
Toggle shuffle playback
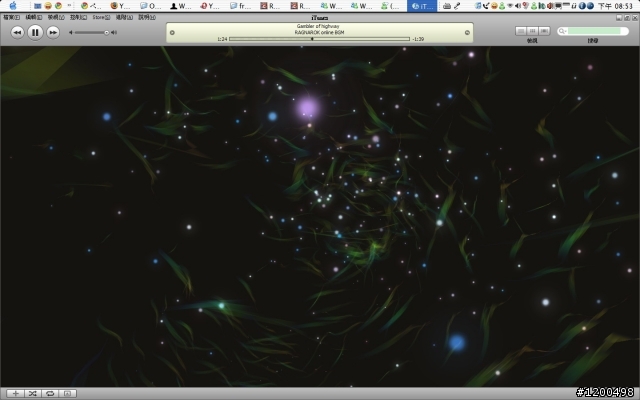(x=33, y=393)
